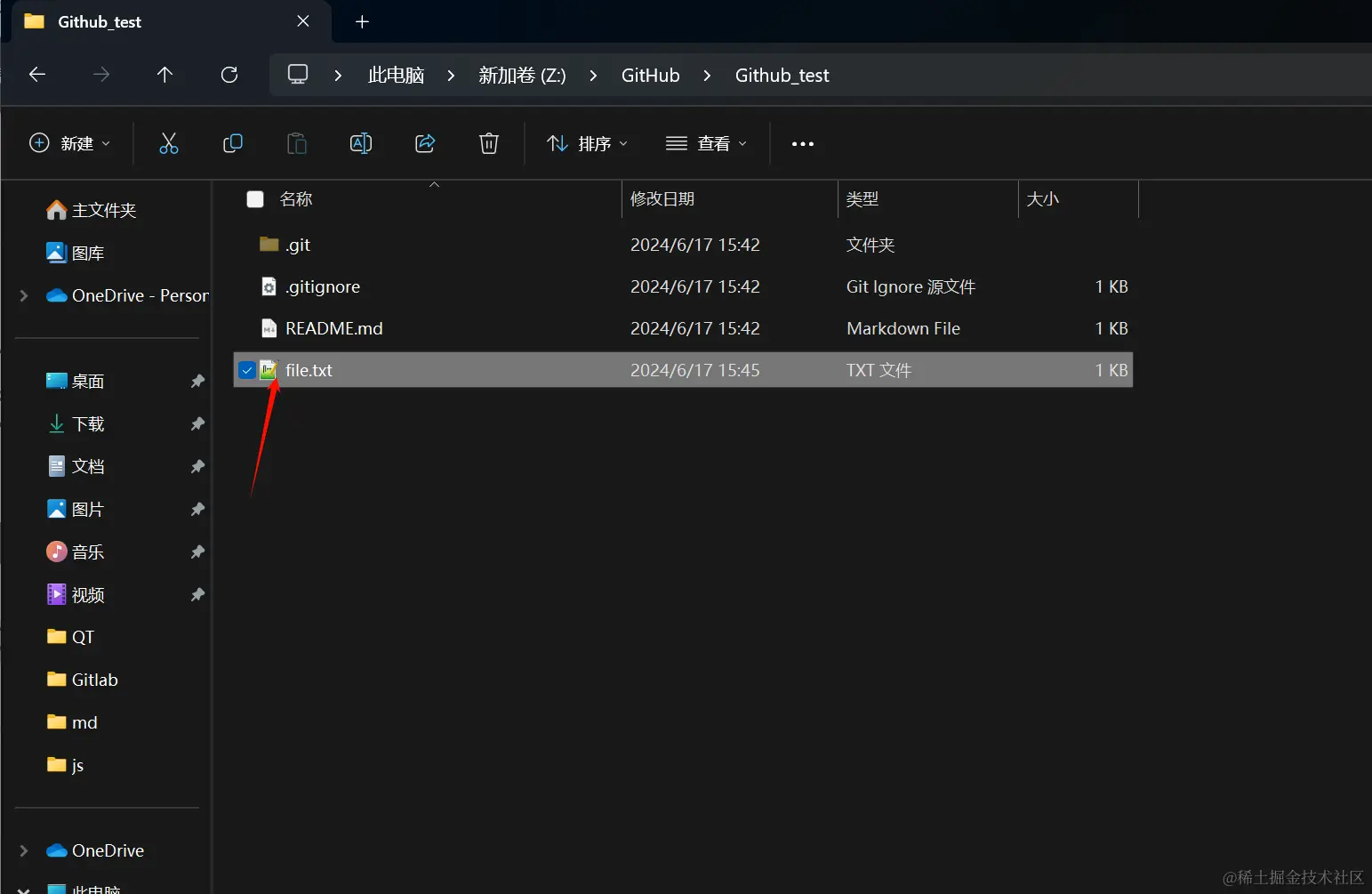
Task: Click the README.md file icon
Action: pyautogui.click(x=269, y=328)
